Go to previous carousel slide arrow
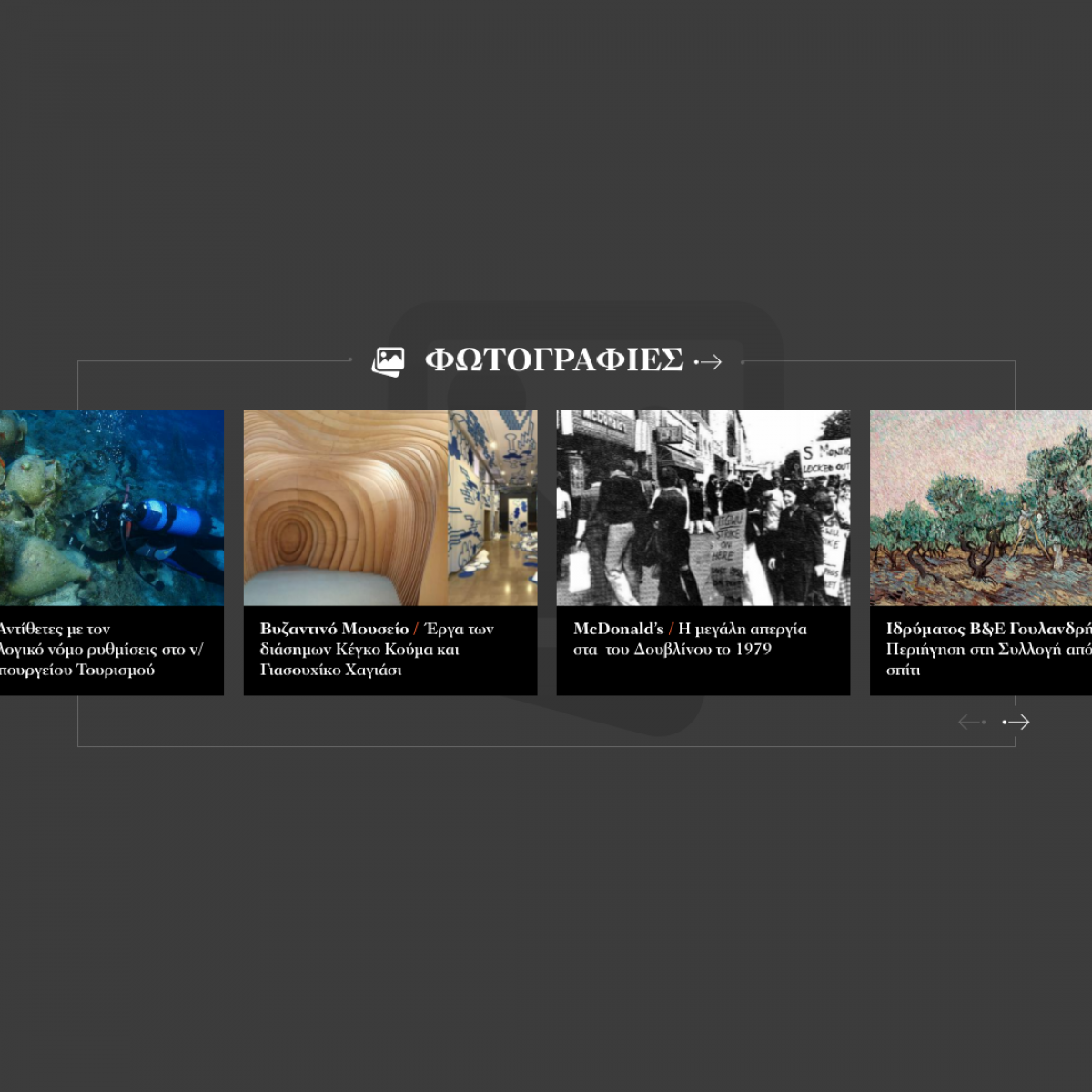 972,723
